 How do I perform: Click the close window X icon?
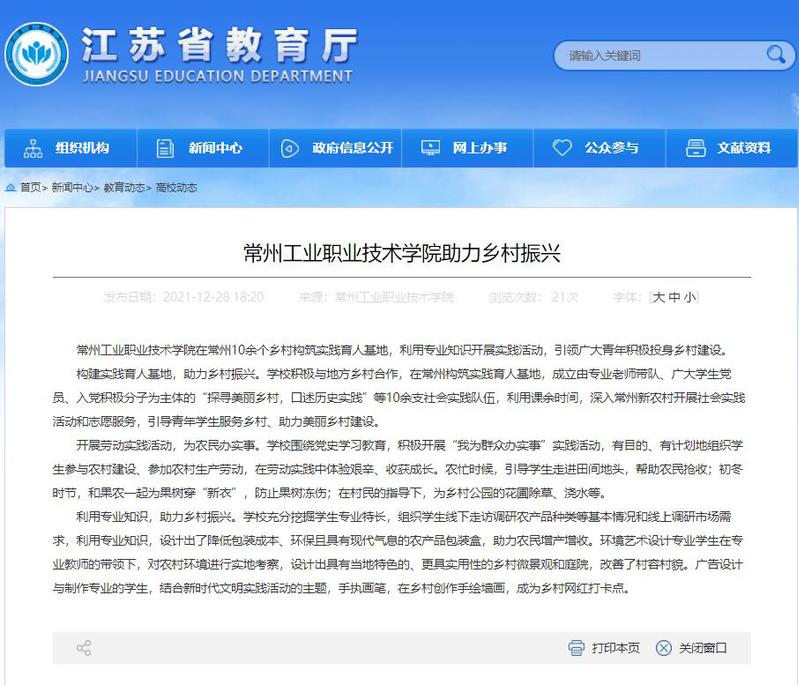(663, 648)
